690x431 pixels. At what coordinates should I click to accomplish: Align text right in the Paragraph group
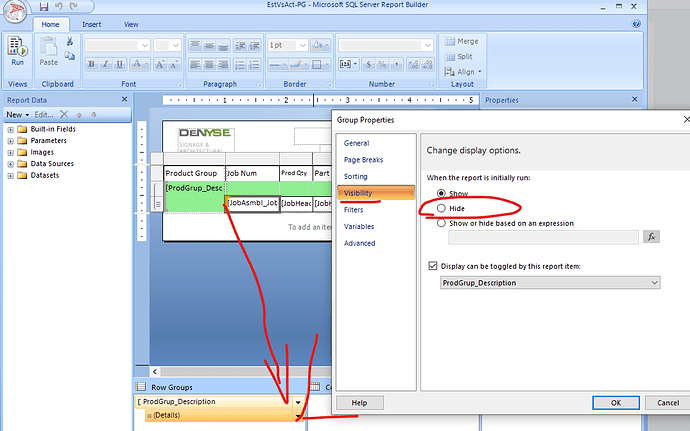(x=223, y=65)
